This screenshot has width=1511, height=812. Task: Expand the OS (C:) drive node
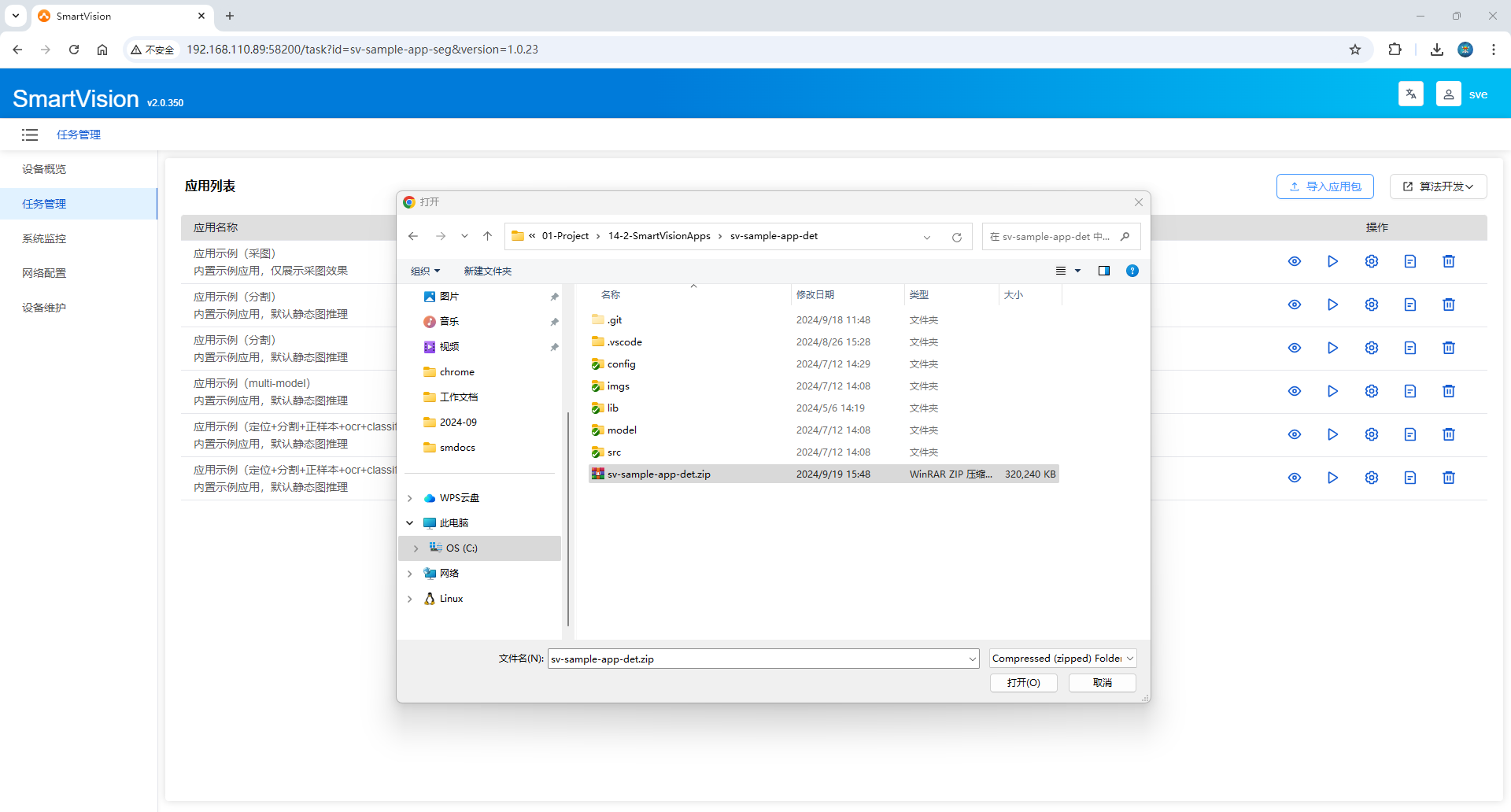416,548
